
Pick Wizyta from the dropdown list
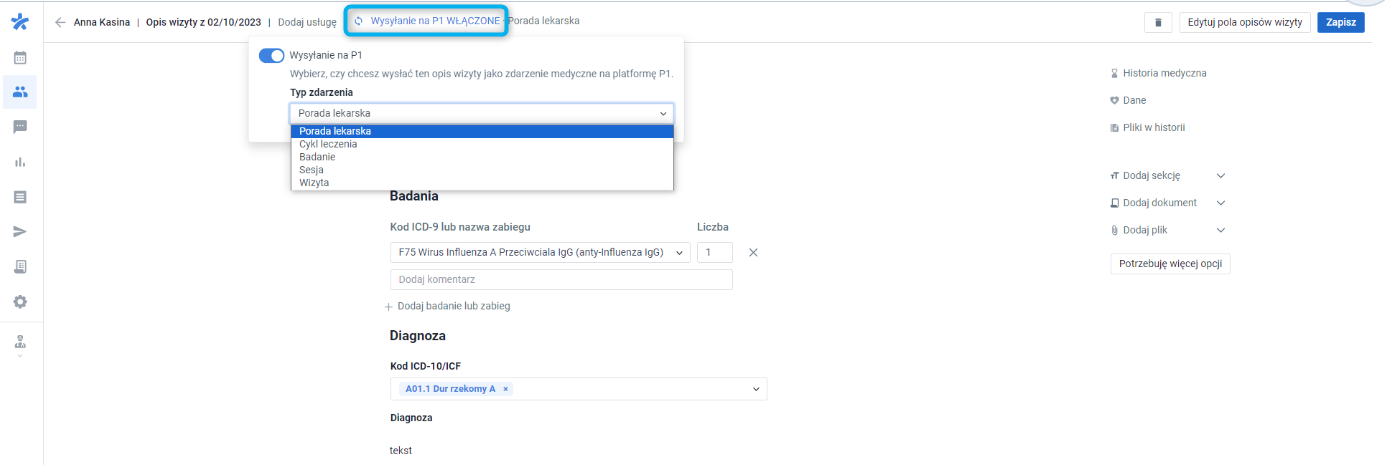tap(482, 183)
